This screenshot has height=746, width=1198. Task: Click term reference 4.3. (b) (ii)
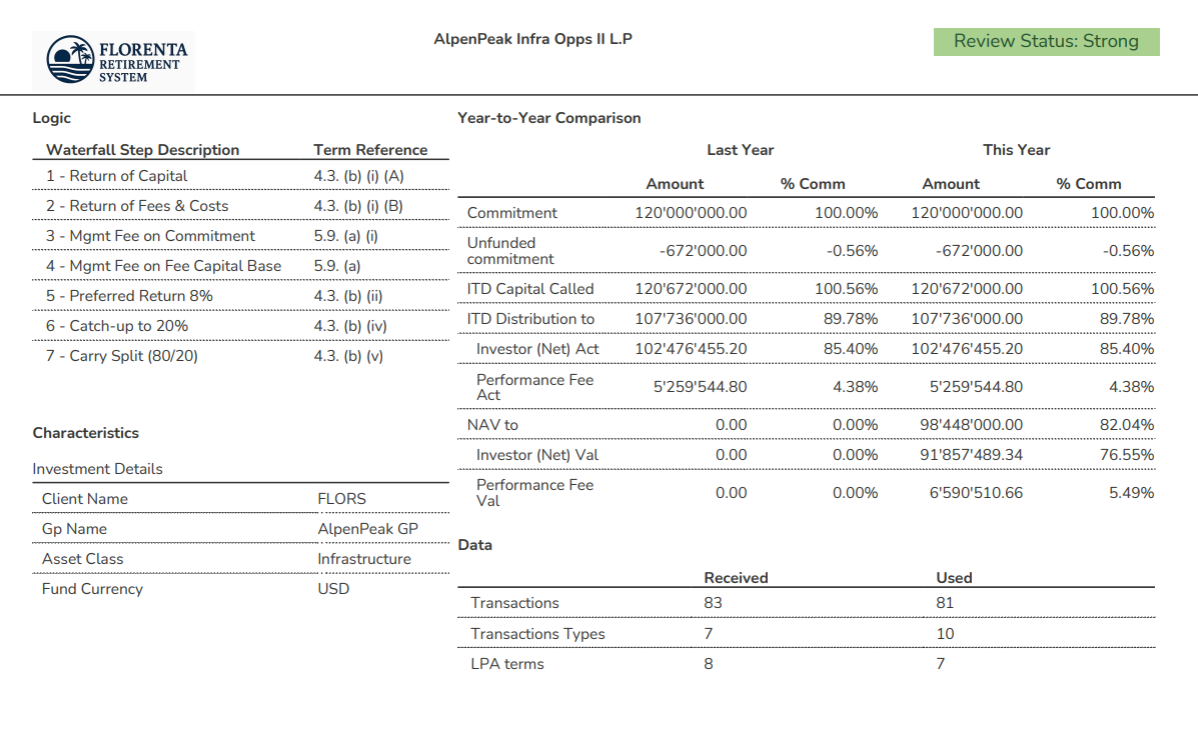pyautogui.click(x=348, y=296)
